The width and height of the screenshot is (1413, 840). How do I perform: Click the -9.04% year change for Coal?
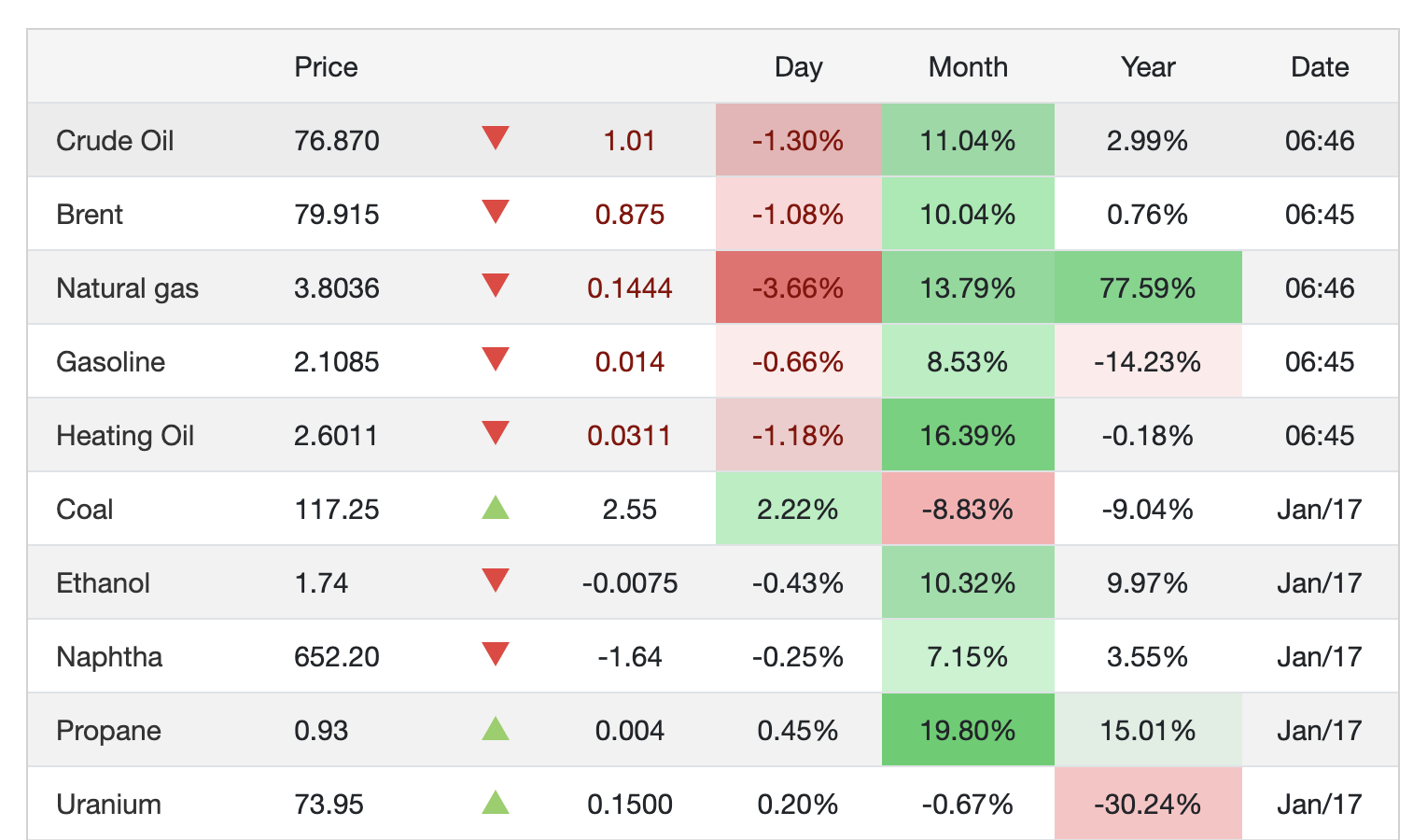[x=1148, y=510]
